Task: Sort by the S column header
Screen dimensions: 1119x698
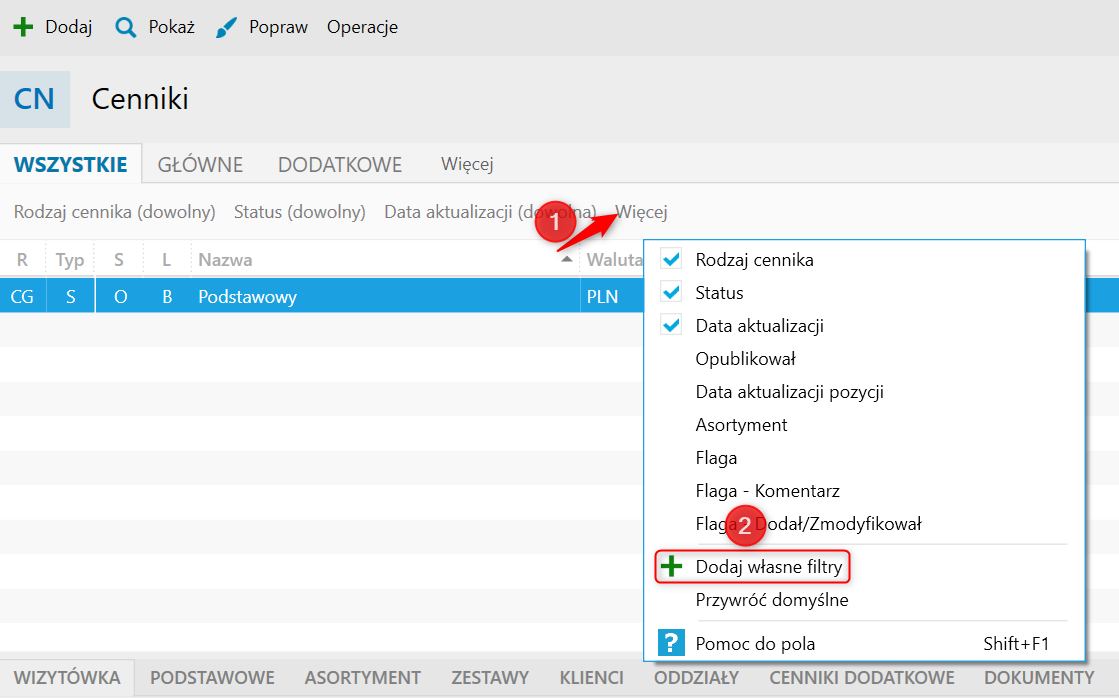Action: coord(119,259)
